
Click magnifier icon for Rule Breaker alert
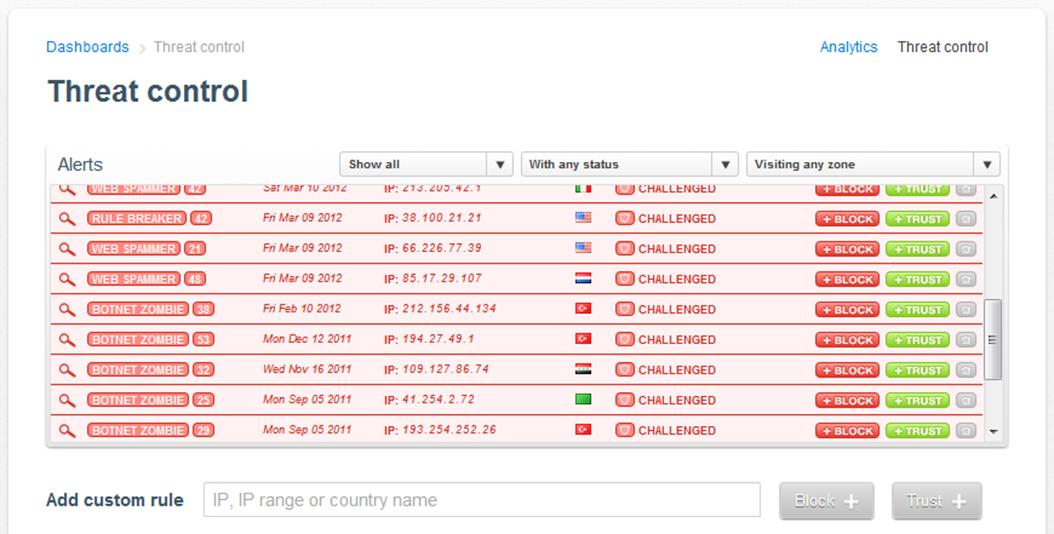click(67, 219)
